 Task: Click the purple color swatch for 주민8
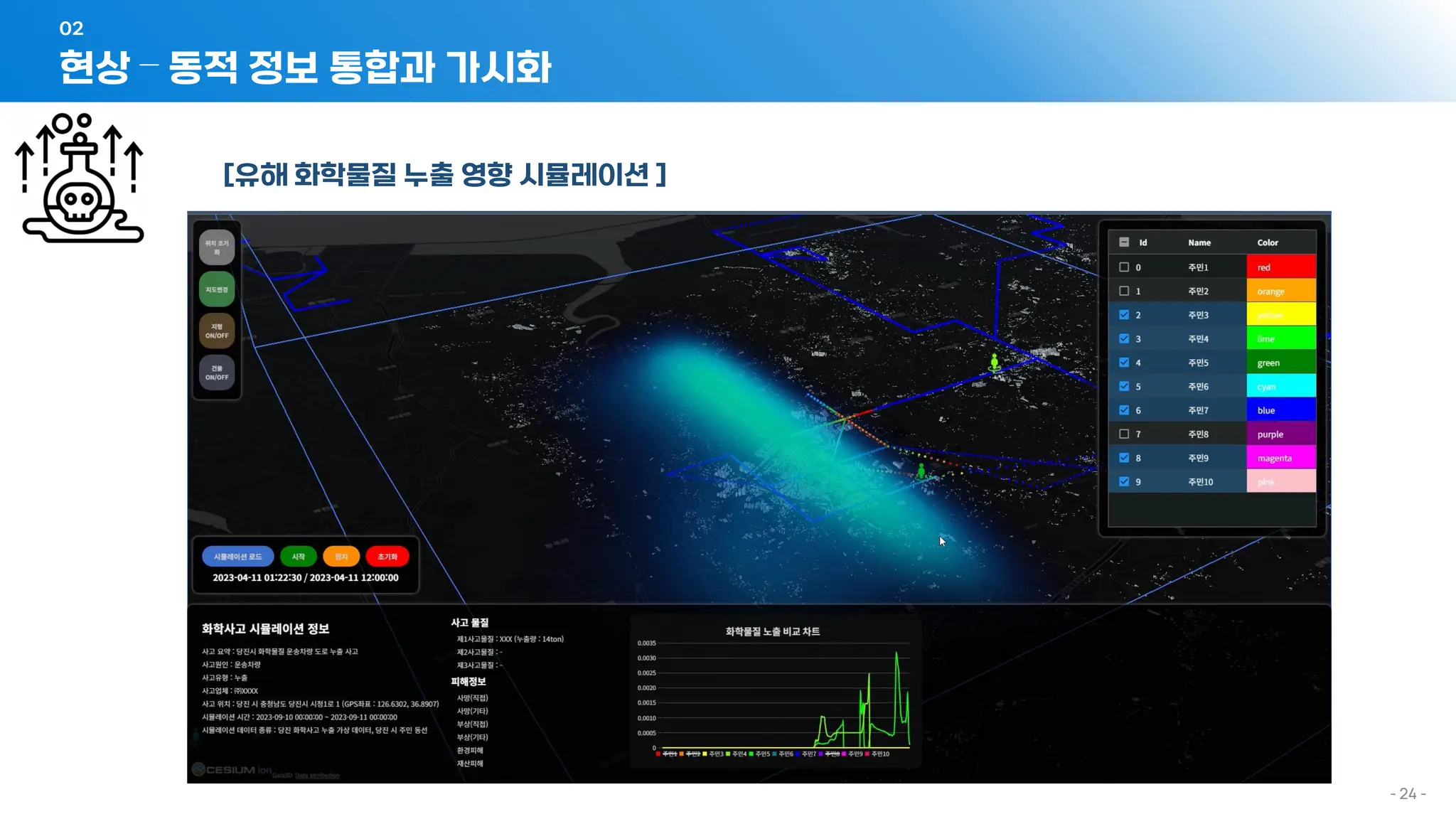point(1281,434)
